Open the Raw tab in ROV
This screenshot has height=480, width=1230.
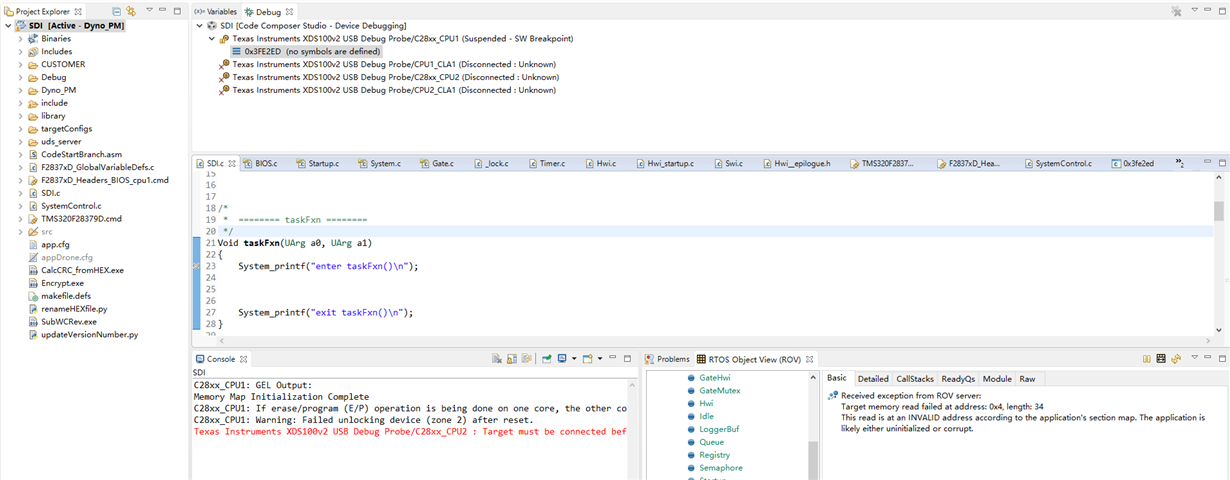pos(1027,379)
